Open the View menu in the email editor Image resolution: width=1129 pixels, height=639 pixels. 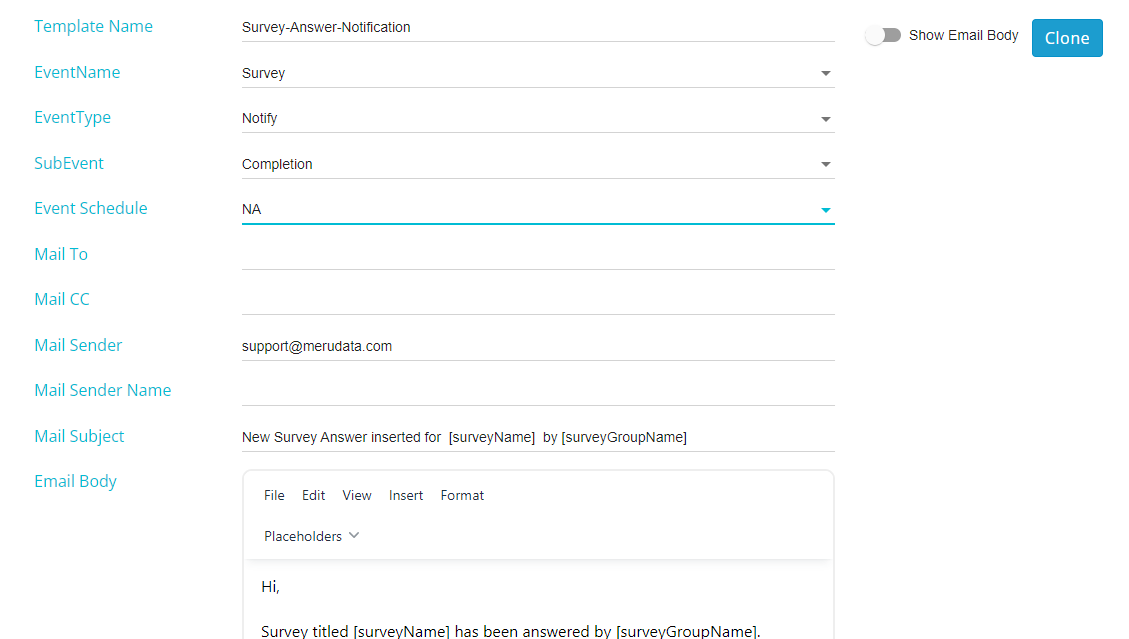tap(356, 496)
